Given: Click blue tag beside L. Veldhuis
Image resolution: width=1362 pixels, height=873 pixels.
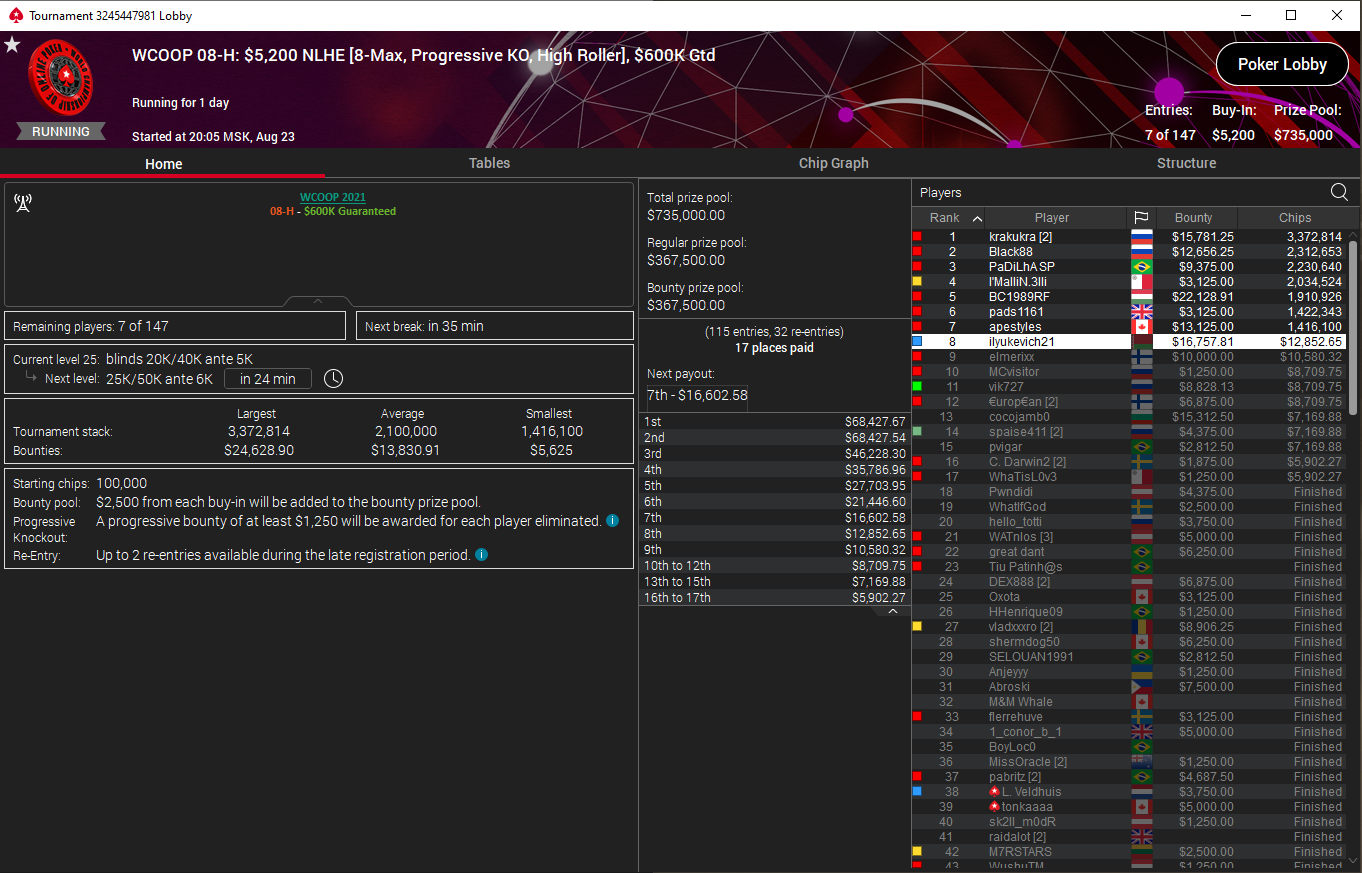Looking at the screenshot, I should coord(917,792).
